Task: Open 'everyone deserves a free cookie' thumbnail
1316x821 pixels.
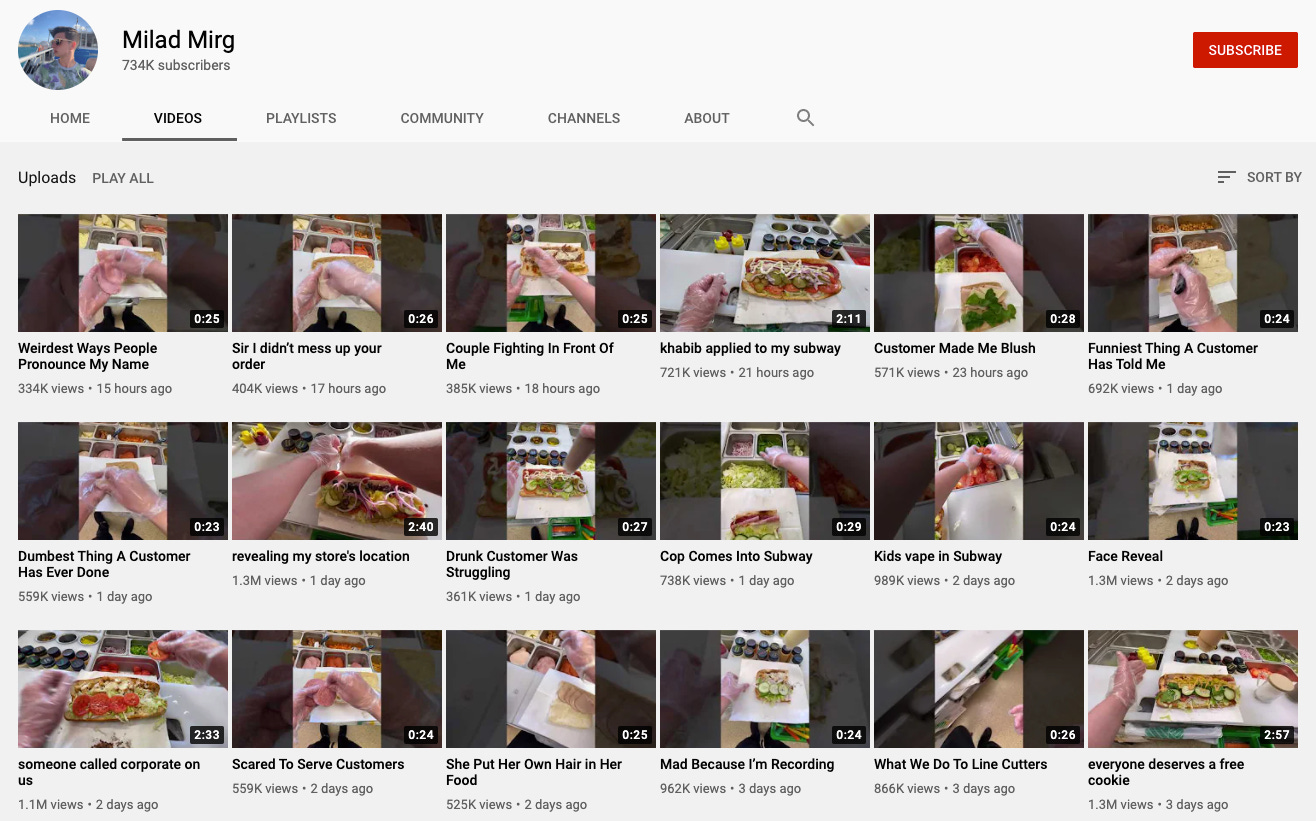Action: (x=1193, y=689)
